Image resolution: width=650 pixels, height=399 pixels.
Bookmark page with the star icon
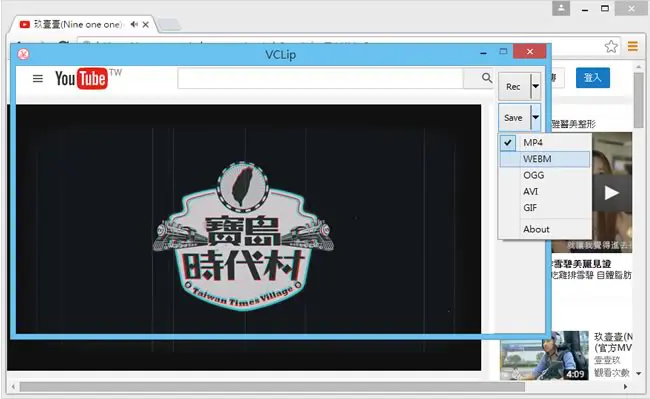tap(611, 46)
